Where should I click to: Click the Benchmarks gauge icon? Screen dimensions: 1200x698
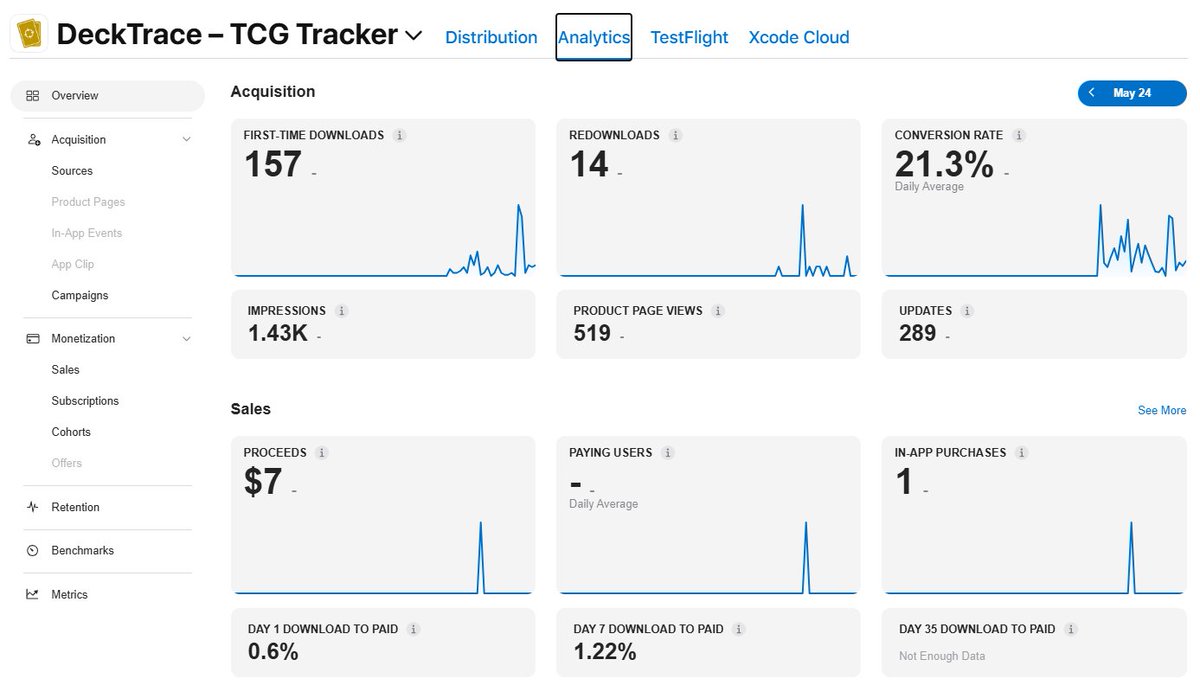[33, 551]
